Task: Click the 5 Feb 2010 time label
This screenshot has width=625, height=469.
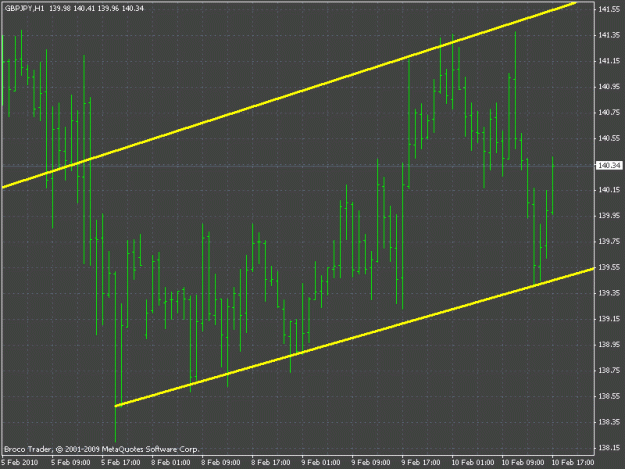Action: coord(20,462)
